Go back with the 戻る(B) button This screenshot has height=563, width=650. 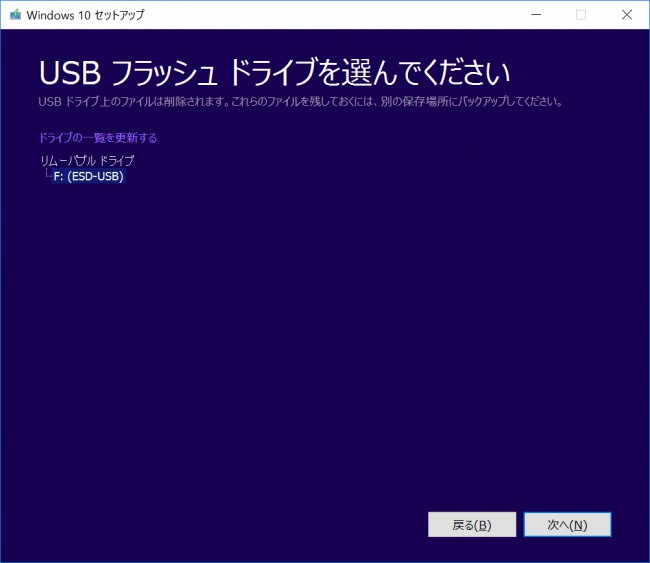click(x=472, y=524)
